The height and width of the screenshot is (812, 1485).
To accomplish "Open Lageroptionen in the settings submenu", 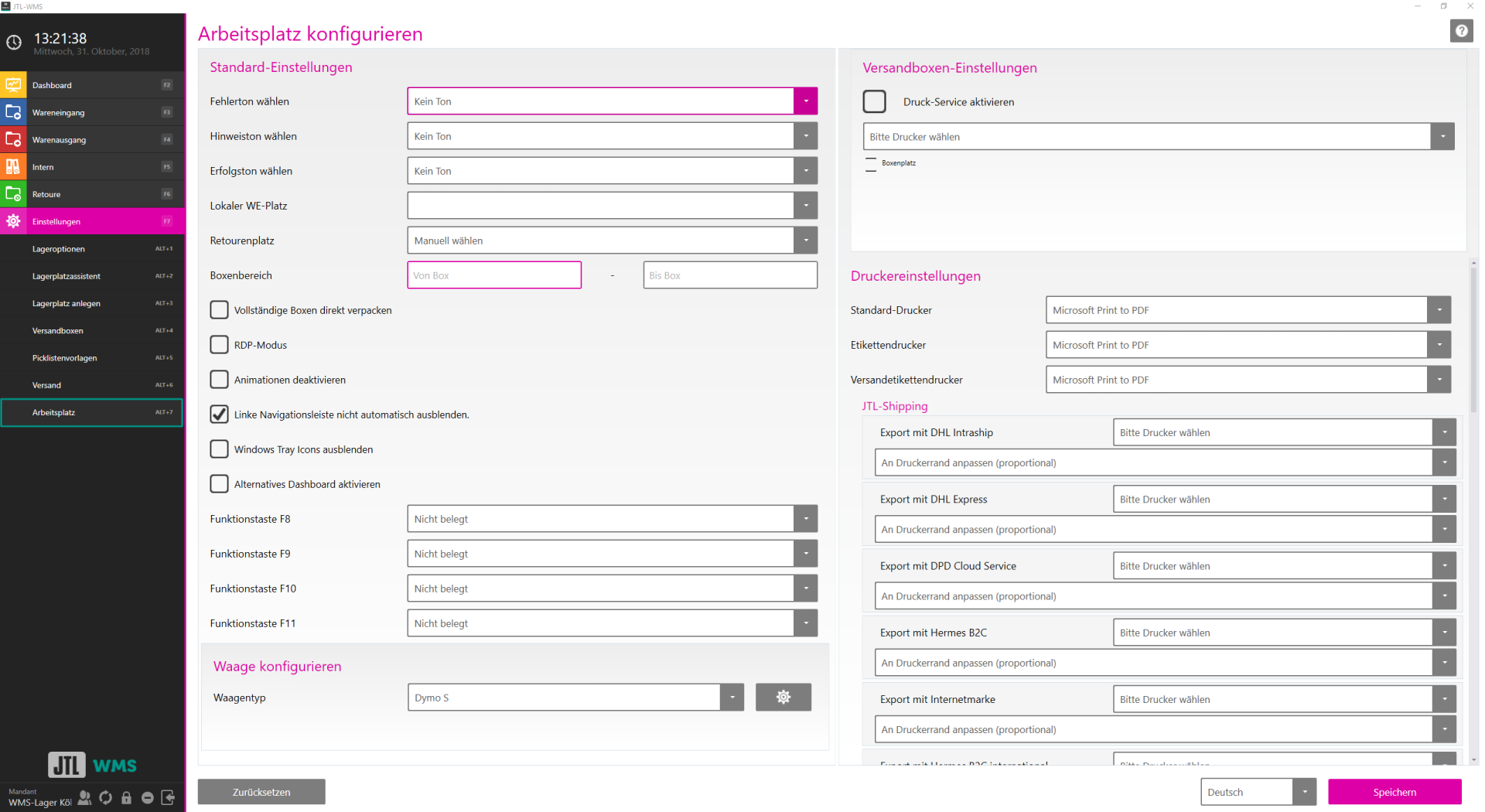I will [x=59, y=249].
